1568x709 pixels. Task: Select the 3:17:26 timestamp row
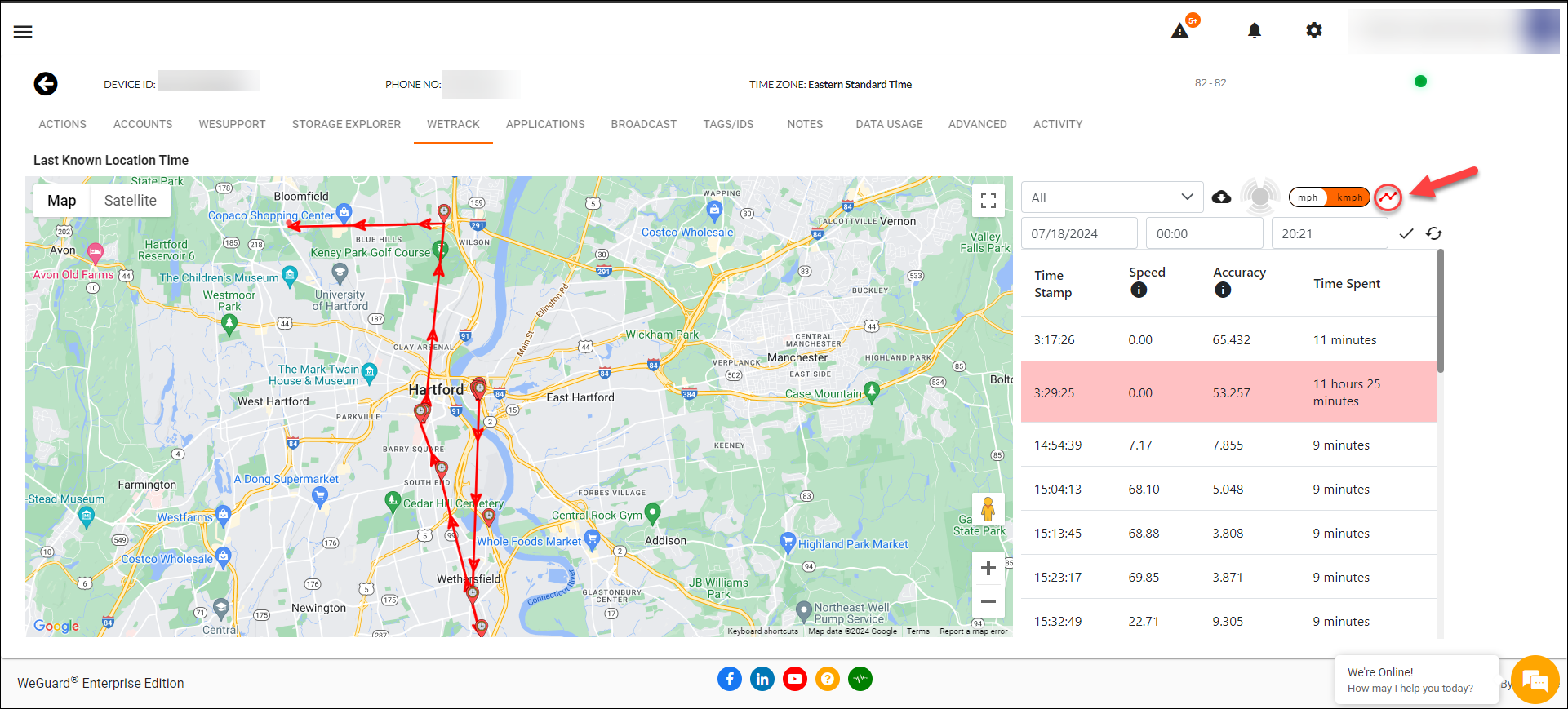pos(1228,340)
